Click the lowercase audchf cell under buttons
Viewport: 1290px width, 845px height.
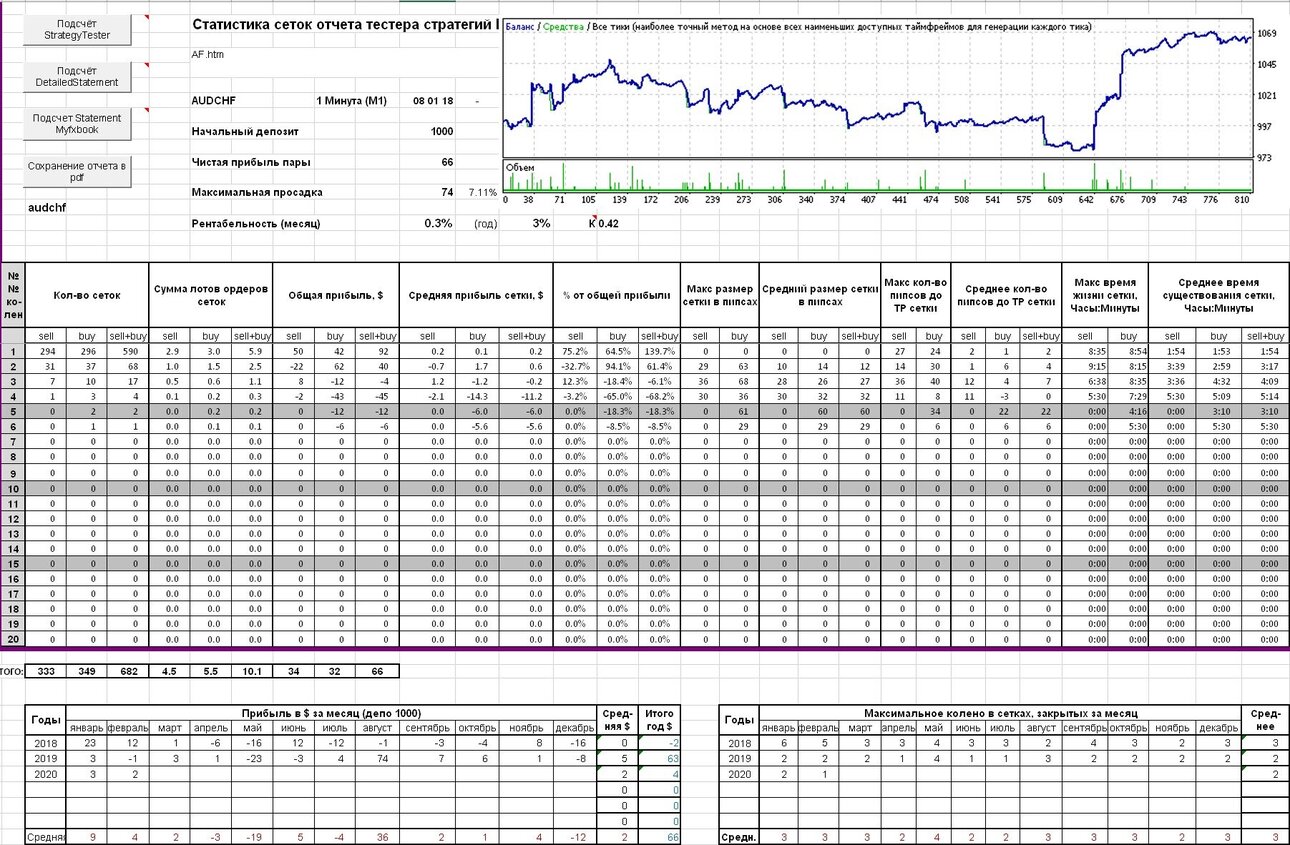pos(48,208)
